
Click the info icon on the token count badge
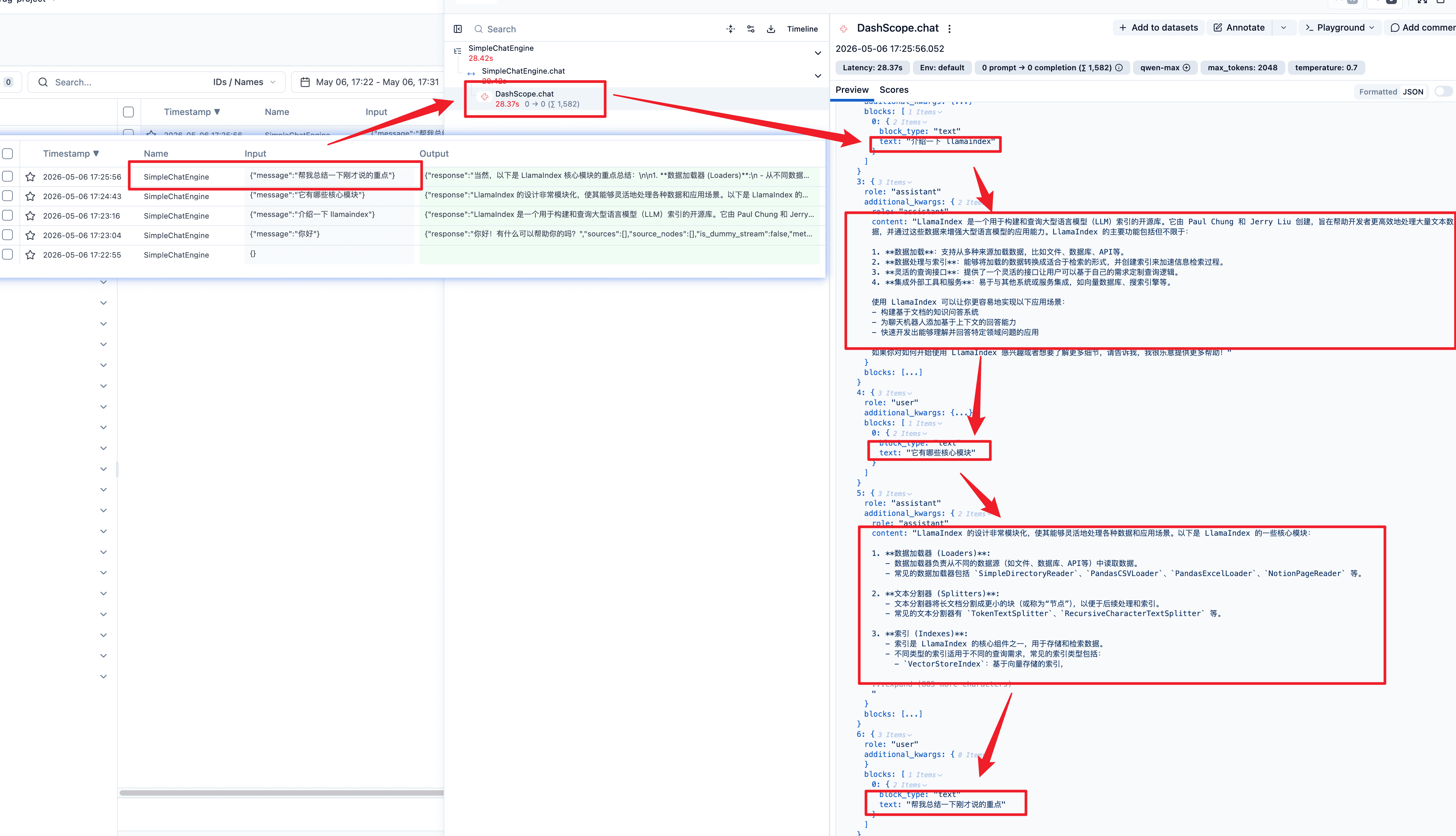click(x=1119, y=68)
